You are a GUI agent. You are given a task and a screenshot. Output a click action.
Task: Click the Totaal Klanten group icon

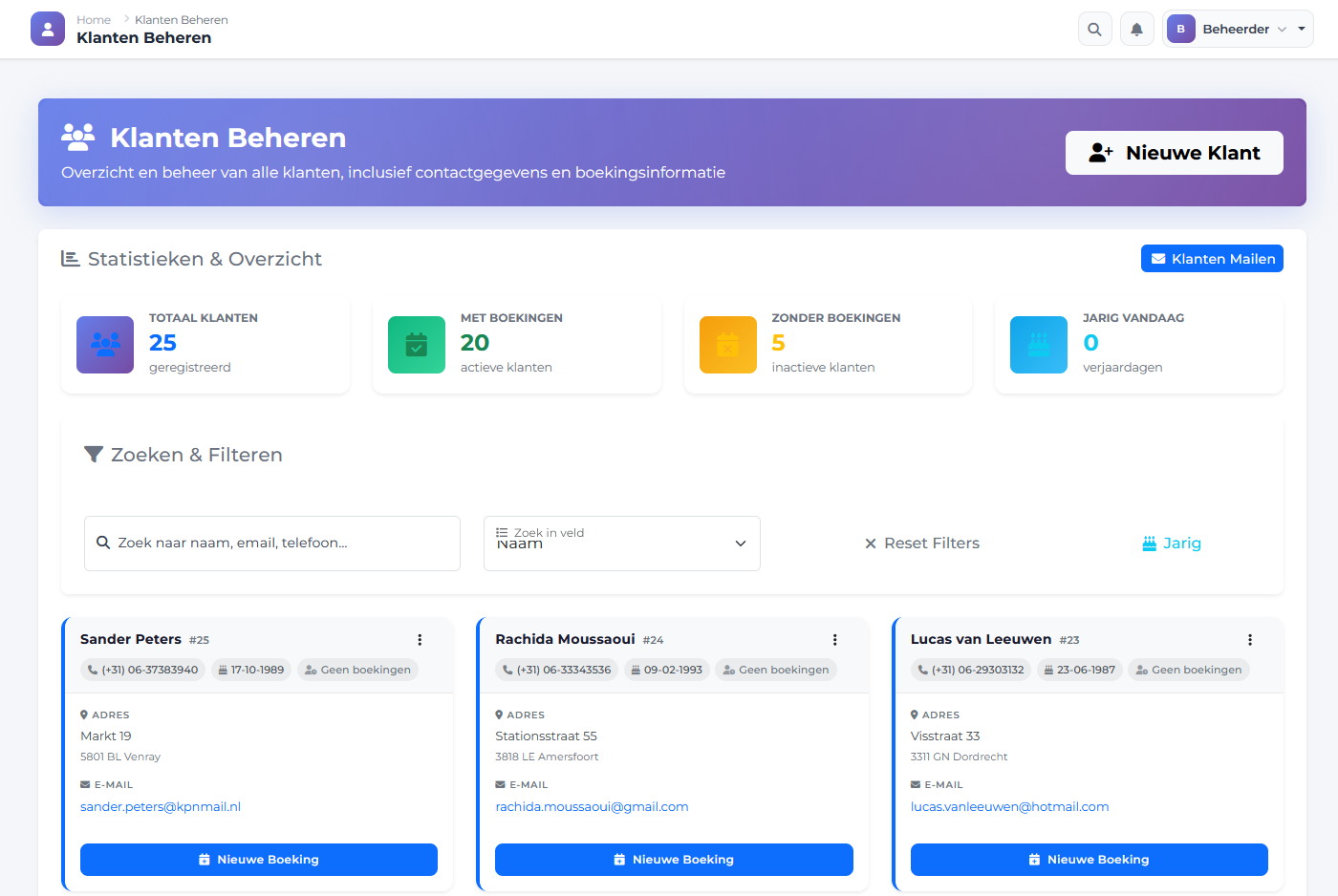pyautogui.click(x=105, y=345)
